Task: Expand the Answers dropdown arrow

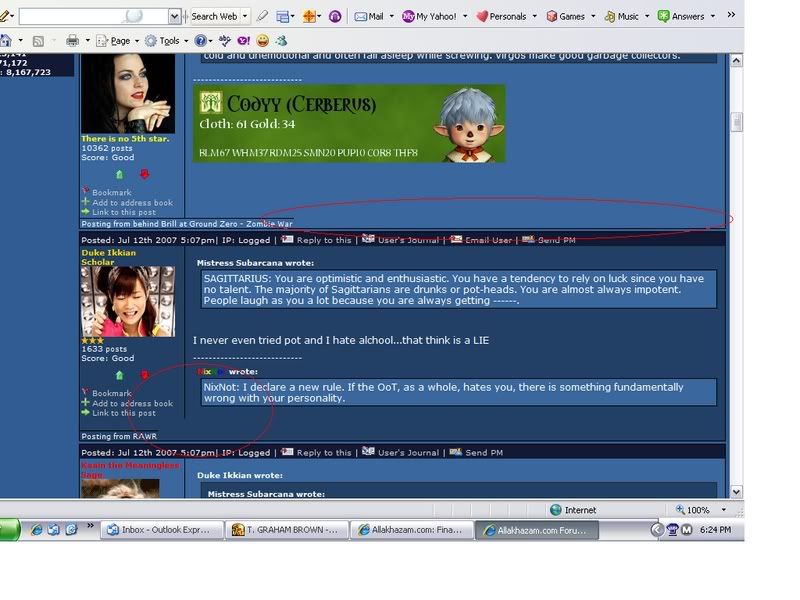Action: click(713, 16)
